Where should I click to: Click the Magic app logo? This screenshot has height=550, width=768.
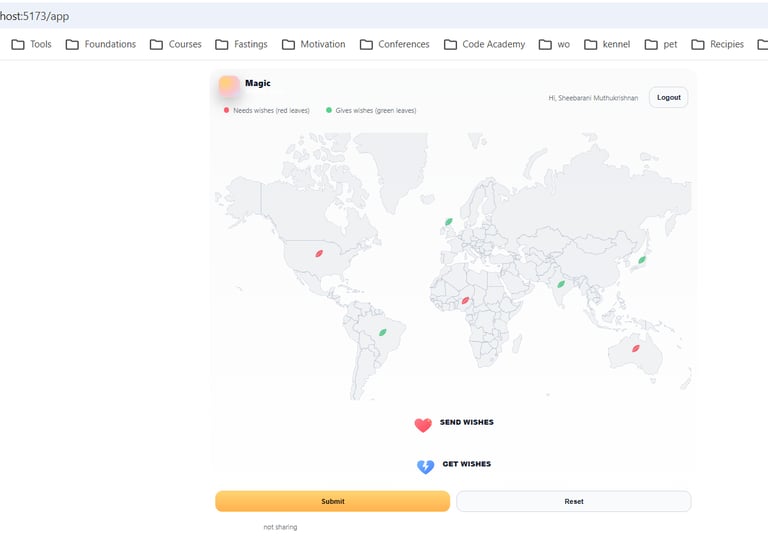click(229, 86)
